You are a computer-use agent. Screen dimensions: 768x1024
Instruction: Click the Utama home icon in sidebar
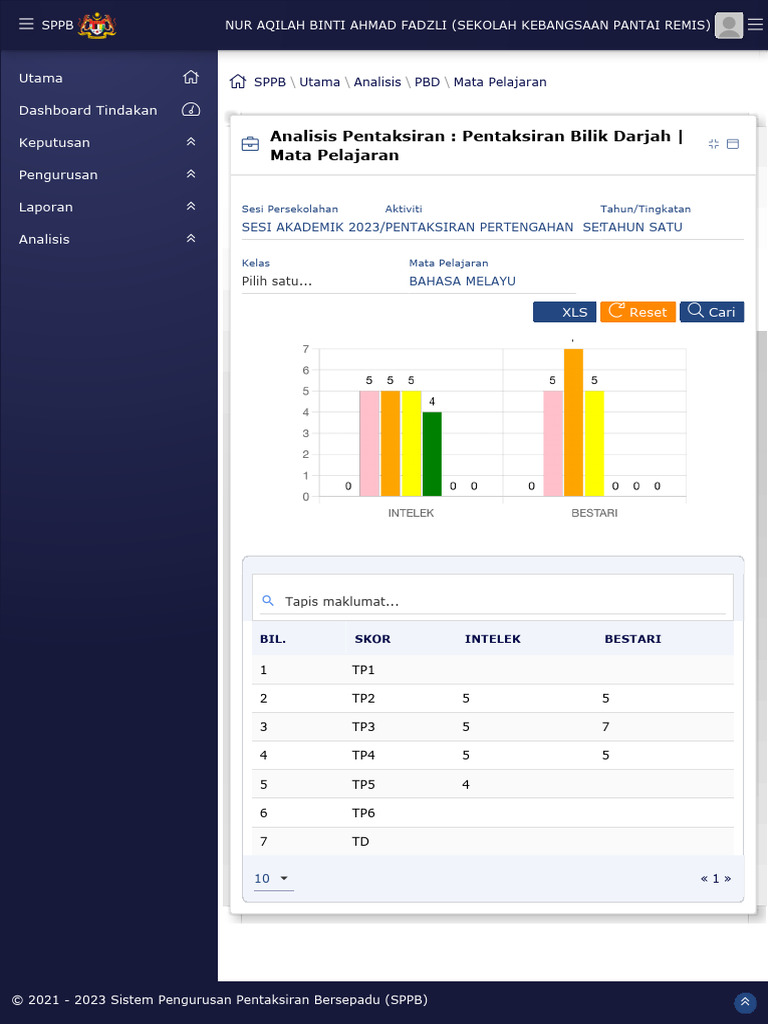[191, 78]
